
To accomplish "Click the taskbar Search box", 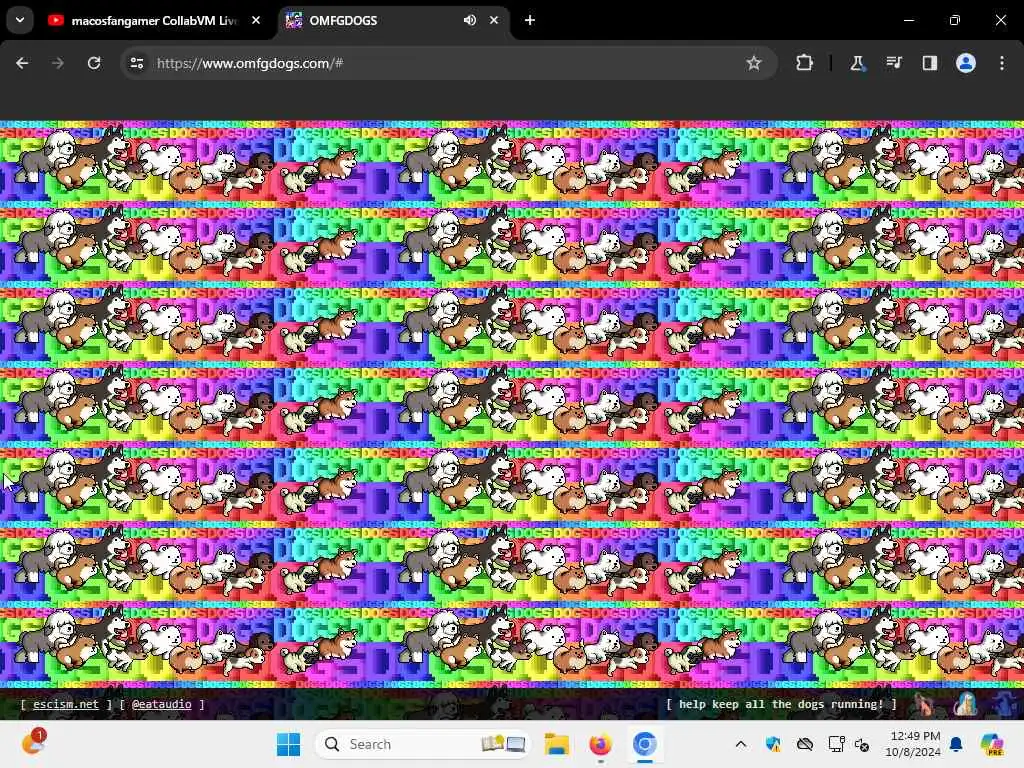I will tap(423, 744).
